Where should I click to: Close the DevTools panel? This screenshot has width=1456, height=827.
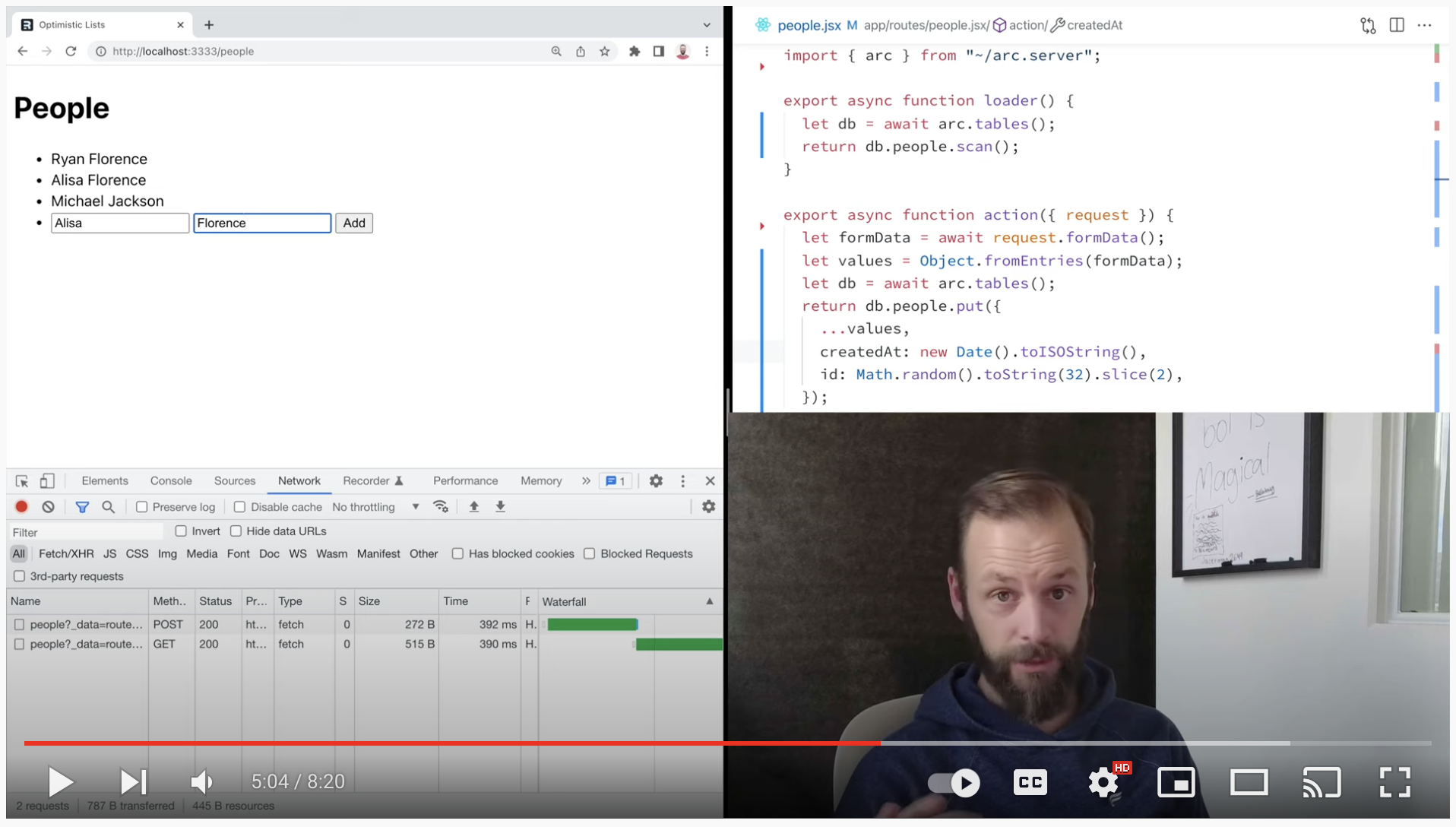point(711,481)
